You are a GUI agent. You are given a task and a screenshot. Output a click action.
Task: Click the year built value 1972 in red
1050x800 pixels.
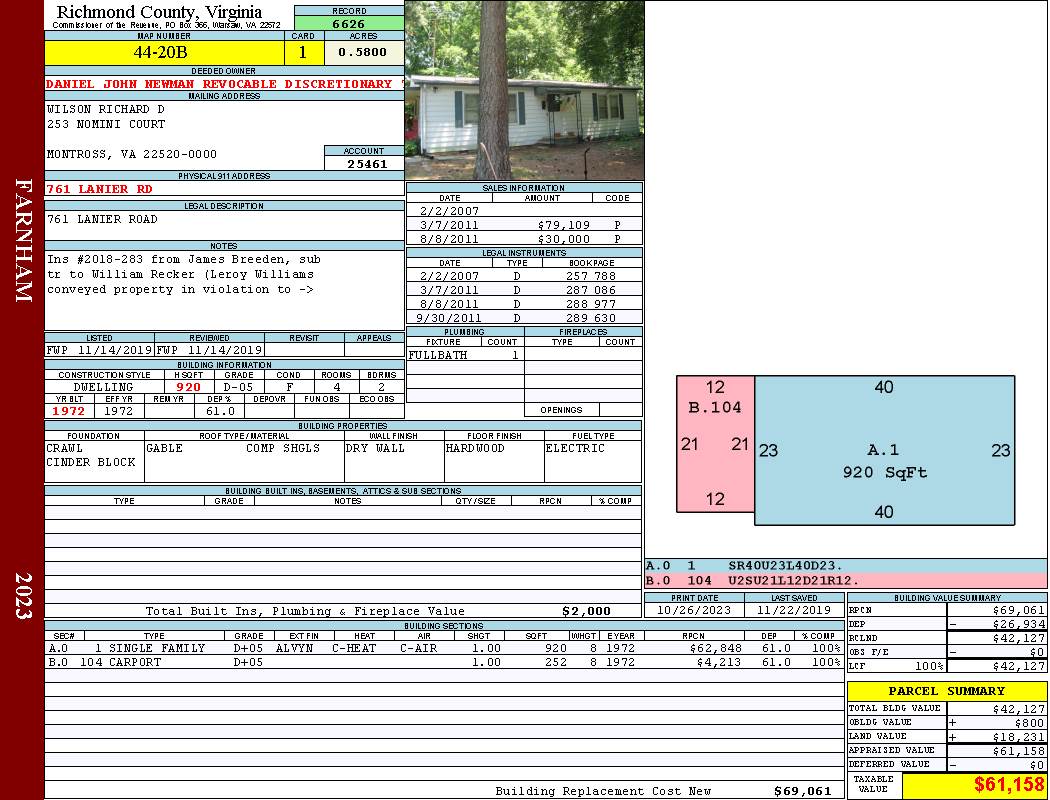[69, 411]
